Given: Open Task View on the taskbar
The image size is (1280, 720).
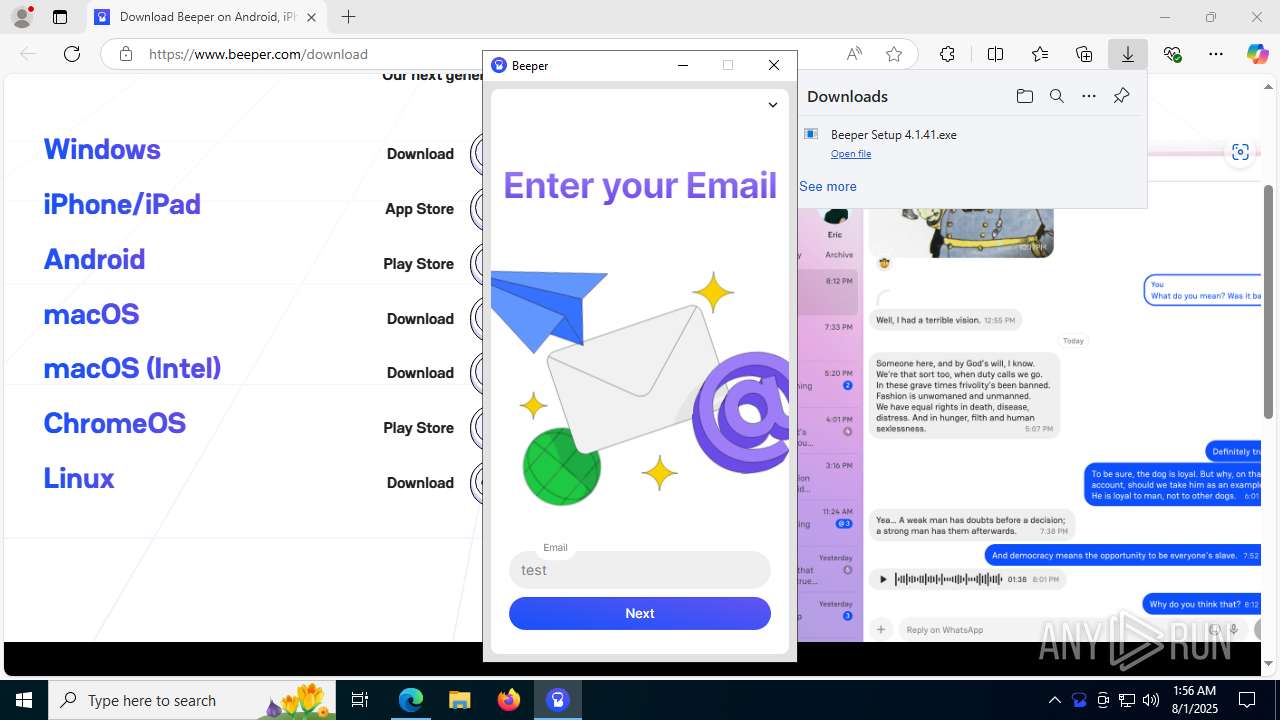Looking at the screenshot, I should (x=360, y=700).
